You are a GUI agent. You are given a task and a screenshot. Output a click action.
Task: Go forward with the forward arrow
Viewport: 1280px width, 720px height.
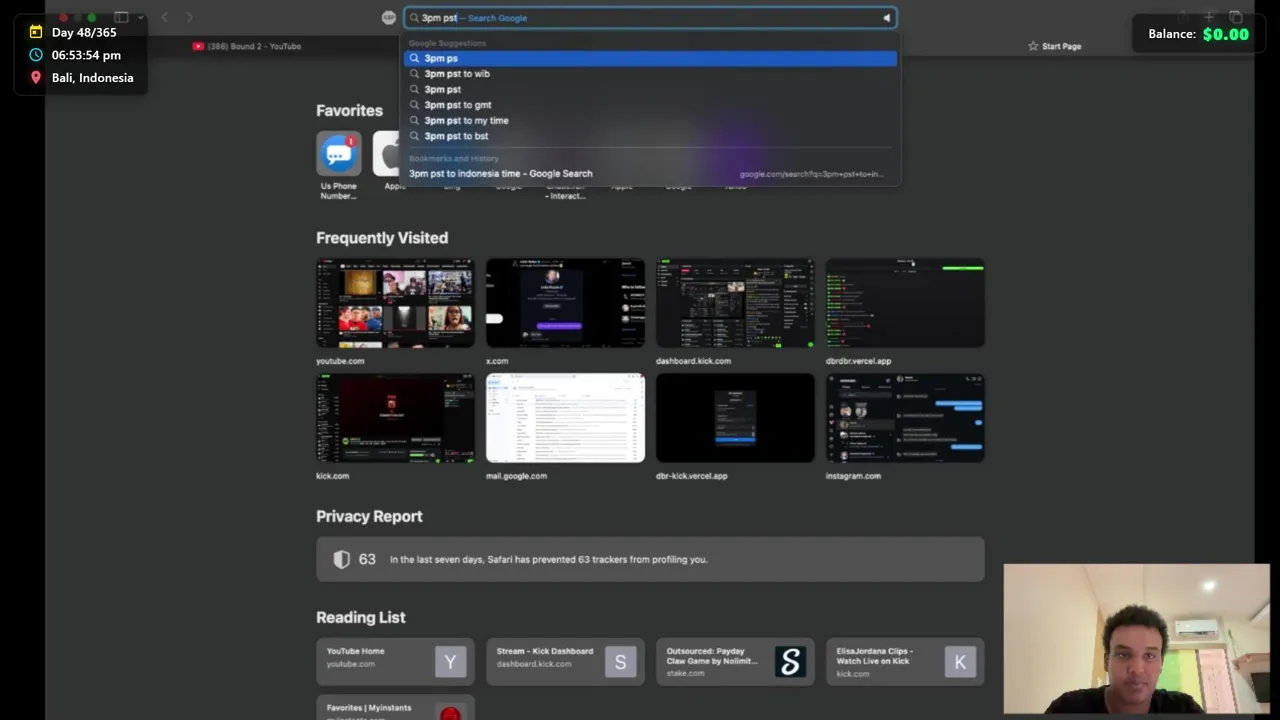click(x=189, y=17)
